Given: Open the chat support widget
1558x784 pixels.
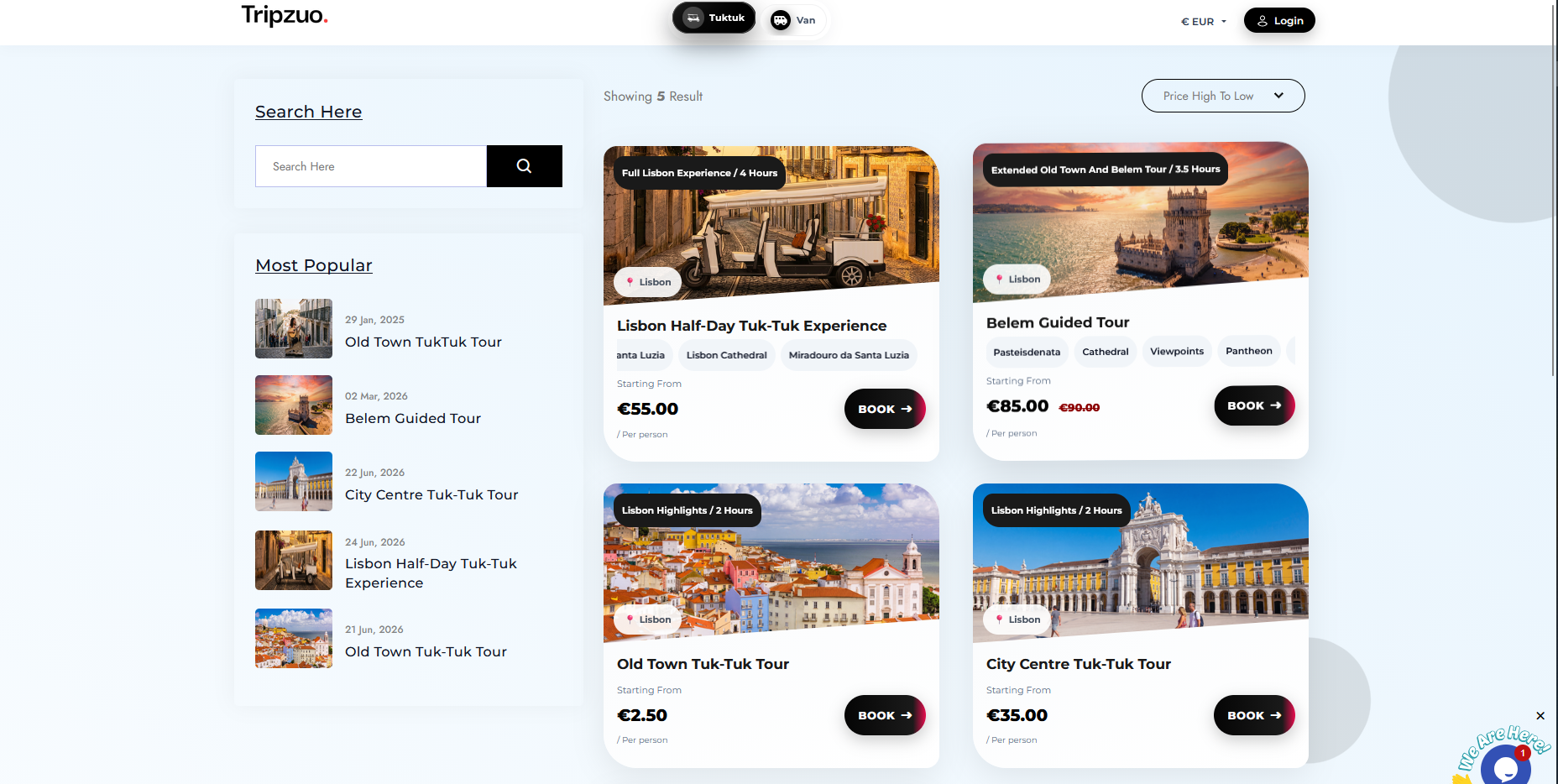Looking at the screenshot, I should point(1505,766).
